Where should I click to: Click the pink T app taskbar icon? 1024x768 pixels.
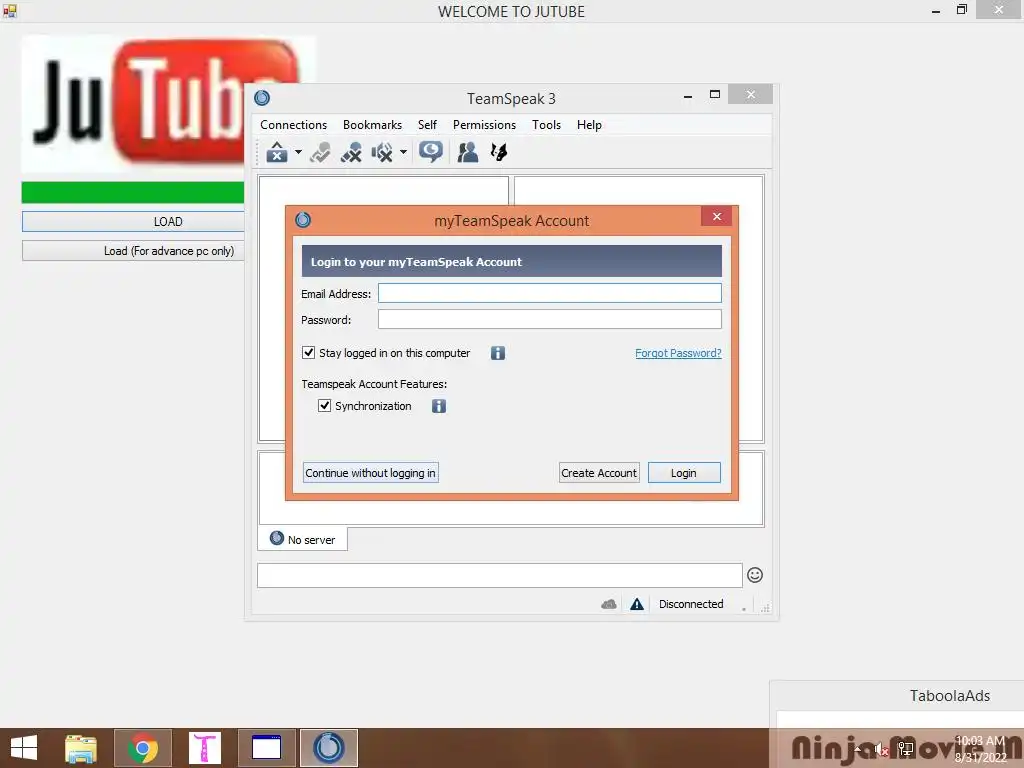205,748
